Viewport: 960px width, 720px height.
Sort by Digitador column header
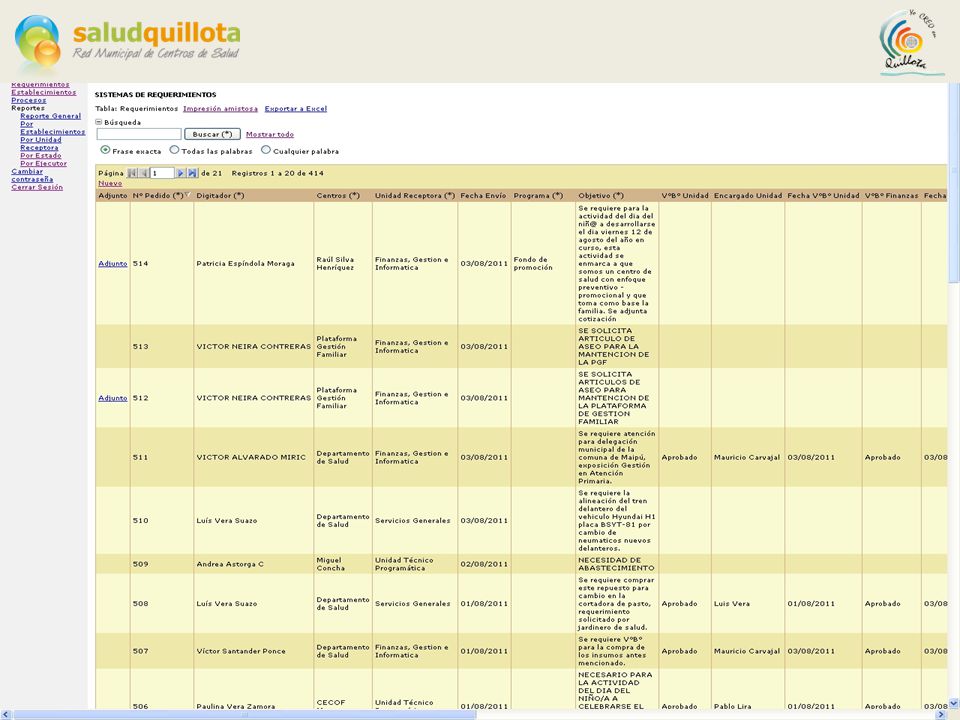[220, 196]
